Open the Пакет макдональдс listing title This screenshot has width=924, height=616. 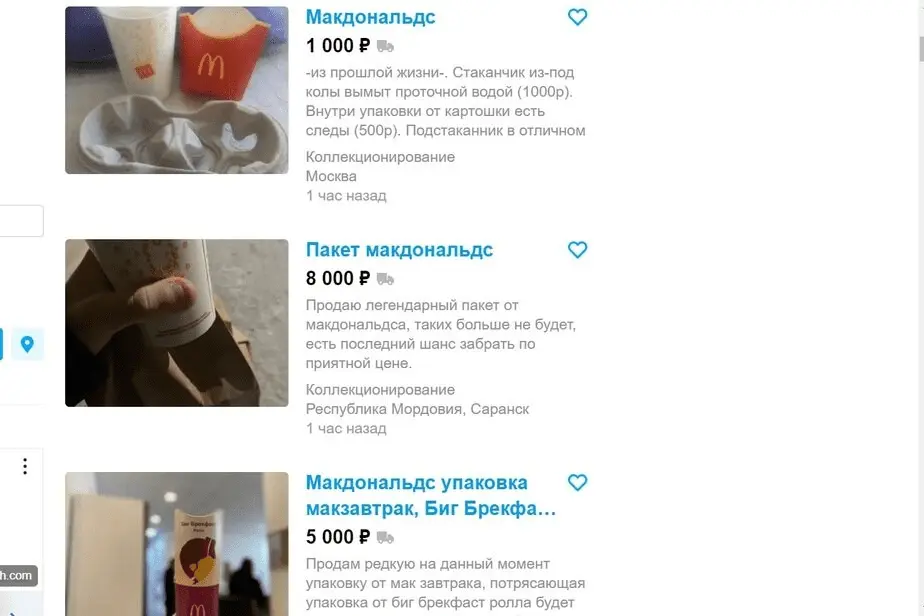point(399,250)
